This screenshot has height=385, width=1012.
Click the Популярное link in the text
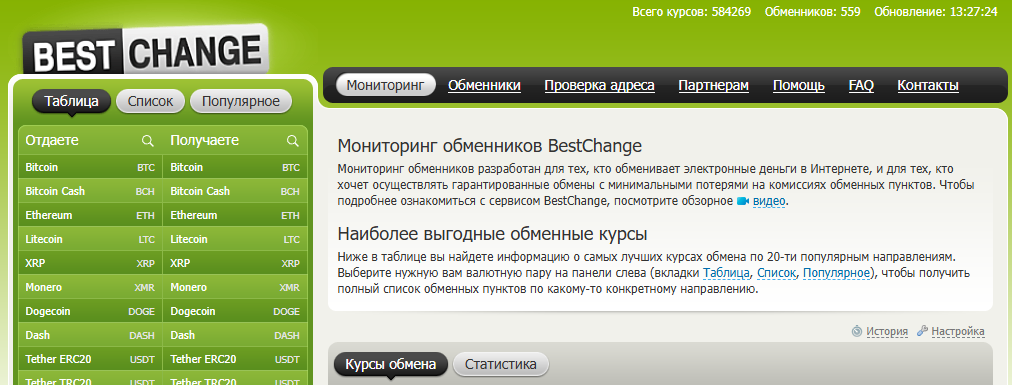(x=836, y=273)
